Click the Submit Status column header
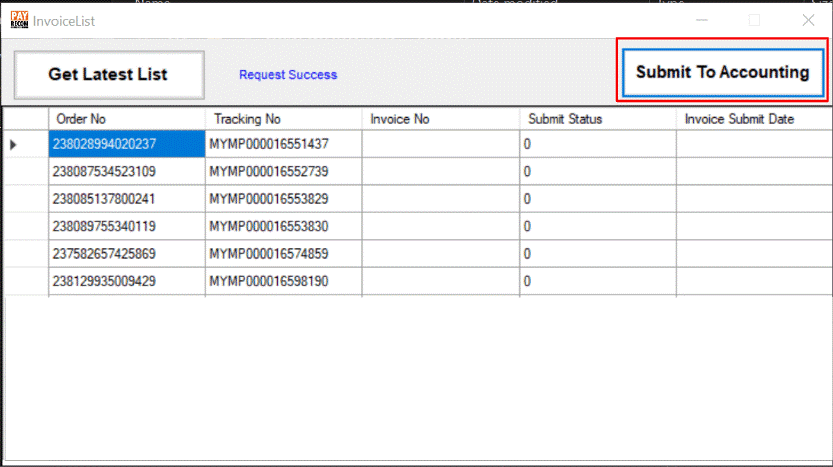 (x=598, y=119)
